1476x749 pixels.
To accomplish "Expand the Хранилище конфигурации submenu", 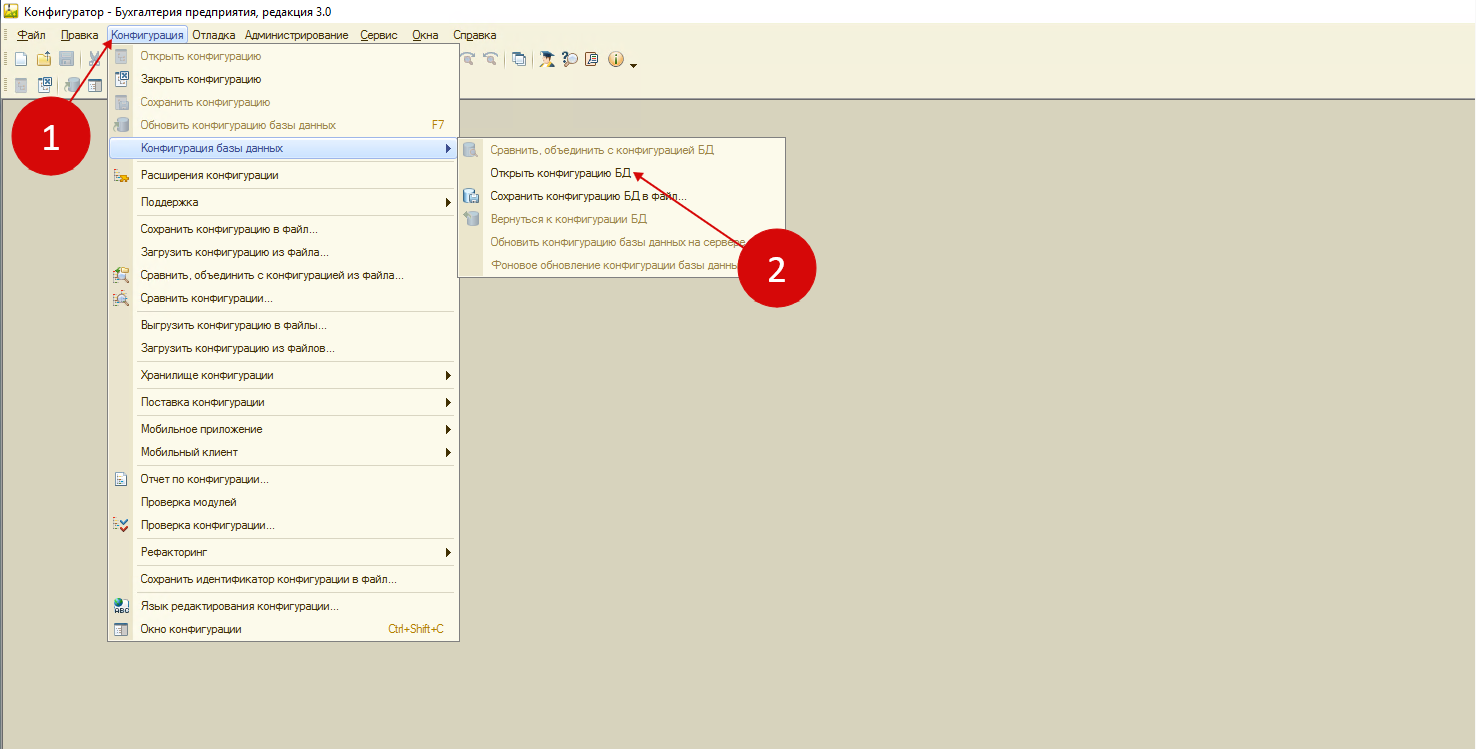I will tap(284, 375).
